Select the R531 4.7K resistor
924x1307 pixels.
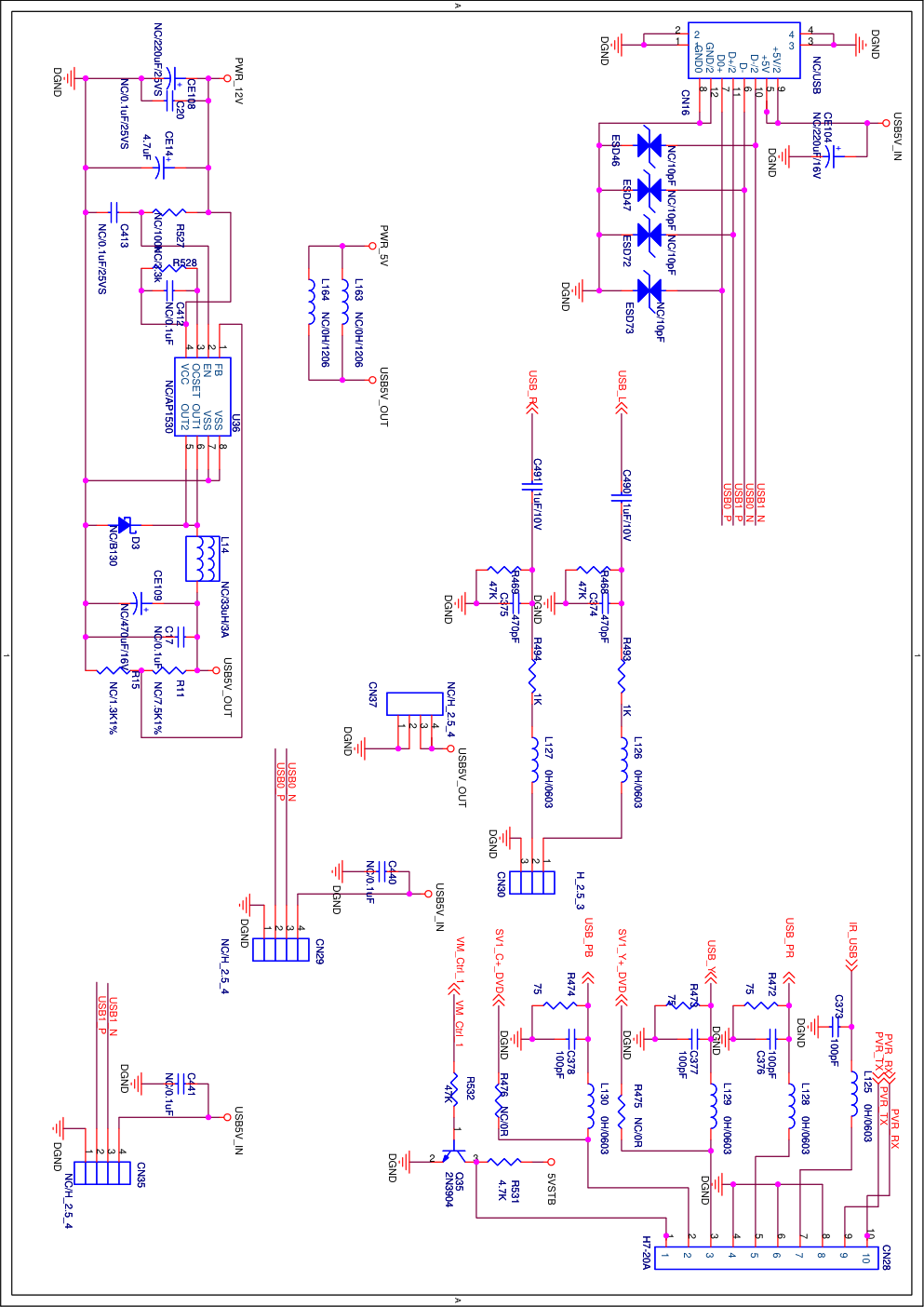pos(505,1162)
